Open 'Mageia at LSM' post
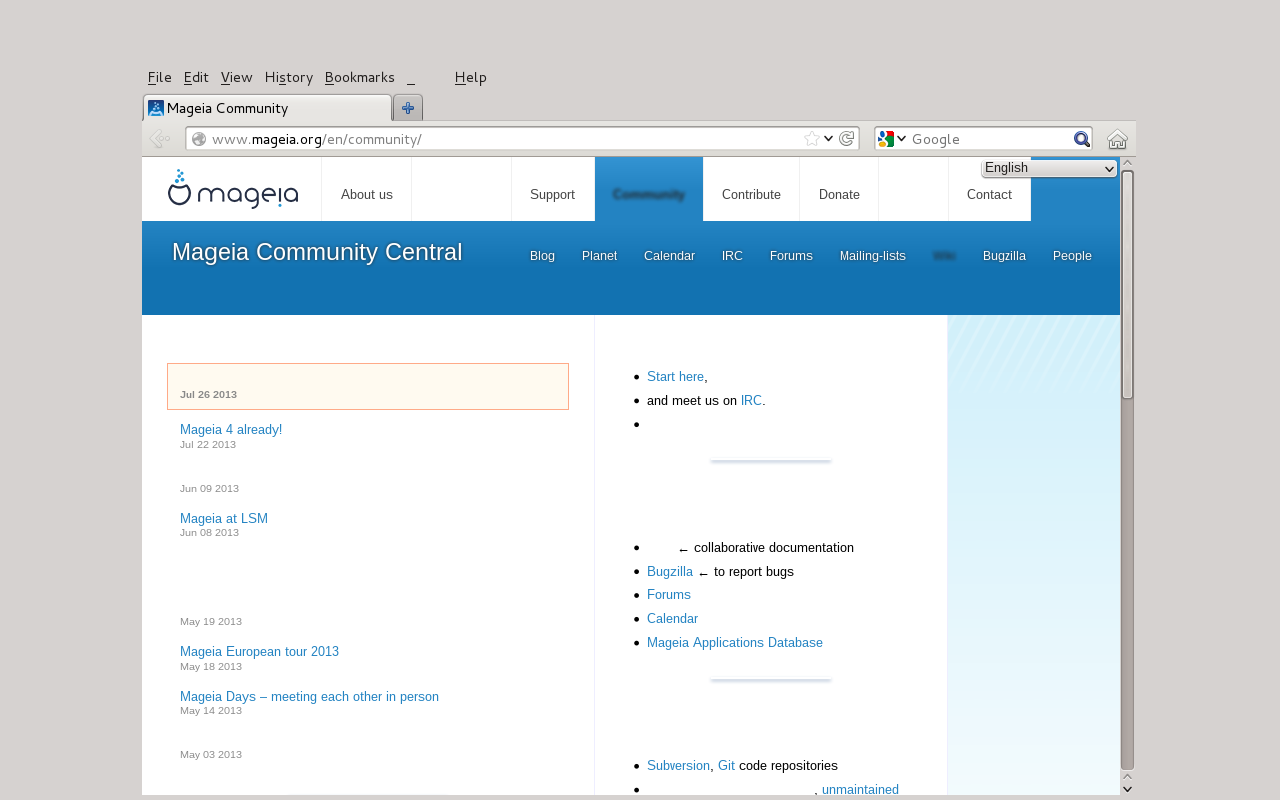The height and width of the screenshot is (800, 1280). coord(224,519)
